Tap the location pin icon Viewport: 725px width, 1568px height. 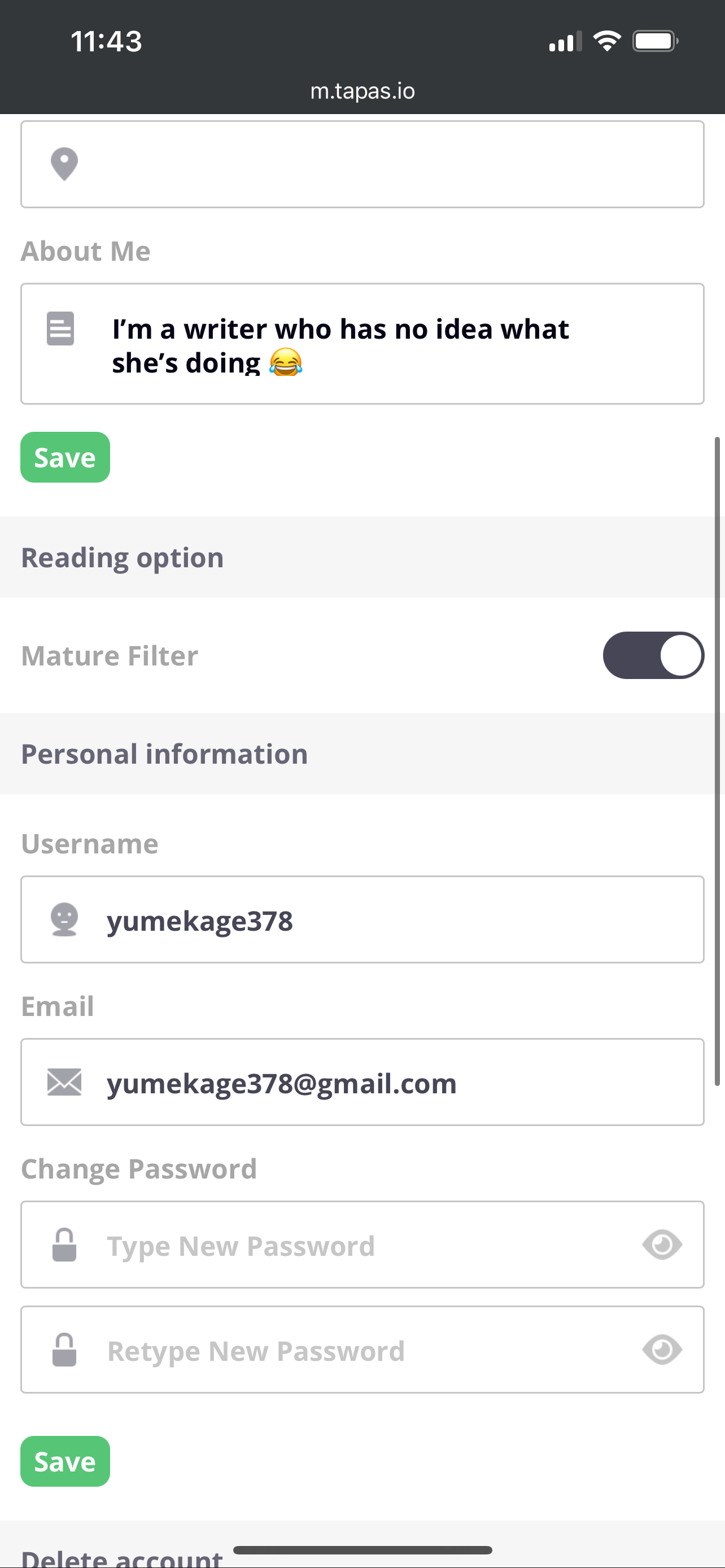tap(64, 164)
